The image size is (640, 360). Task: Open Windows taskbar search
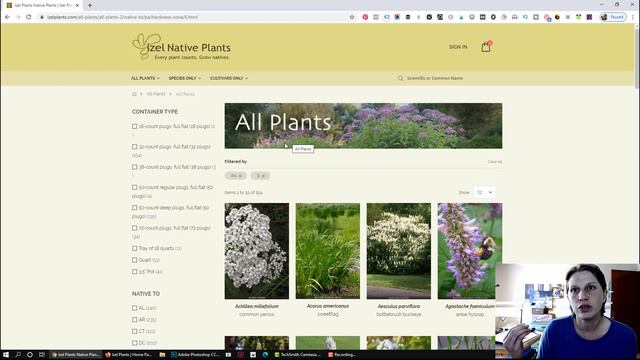click(18, 355)
